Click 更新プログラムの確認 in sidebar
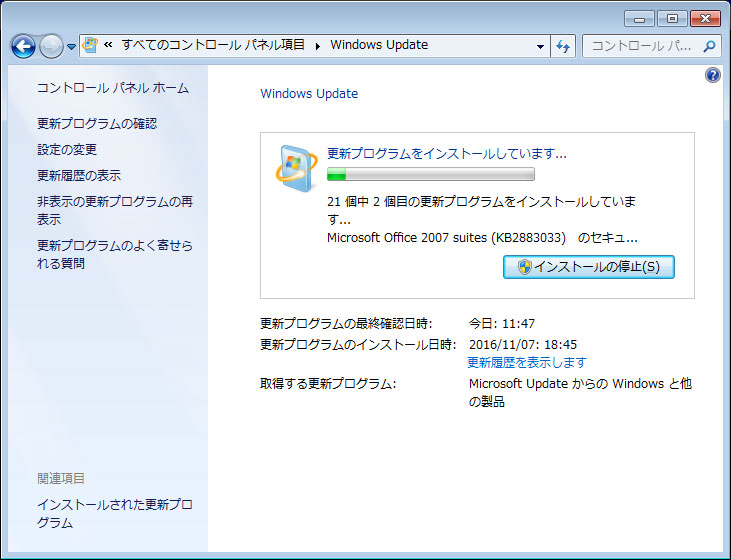This screenshot has height=560, width=731. pyautogui.click(x=97, y=124)
